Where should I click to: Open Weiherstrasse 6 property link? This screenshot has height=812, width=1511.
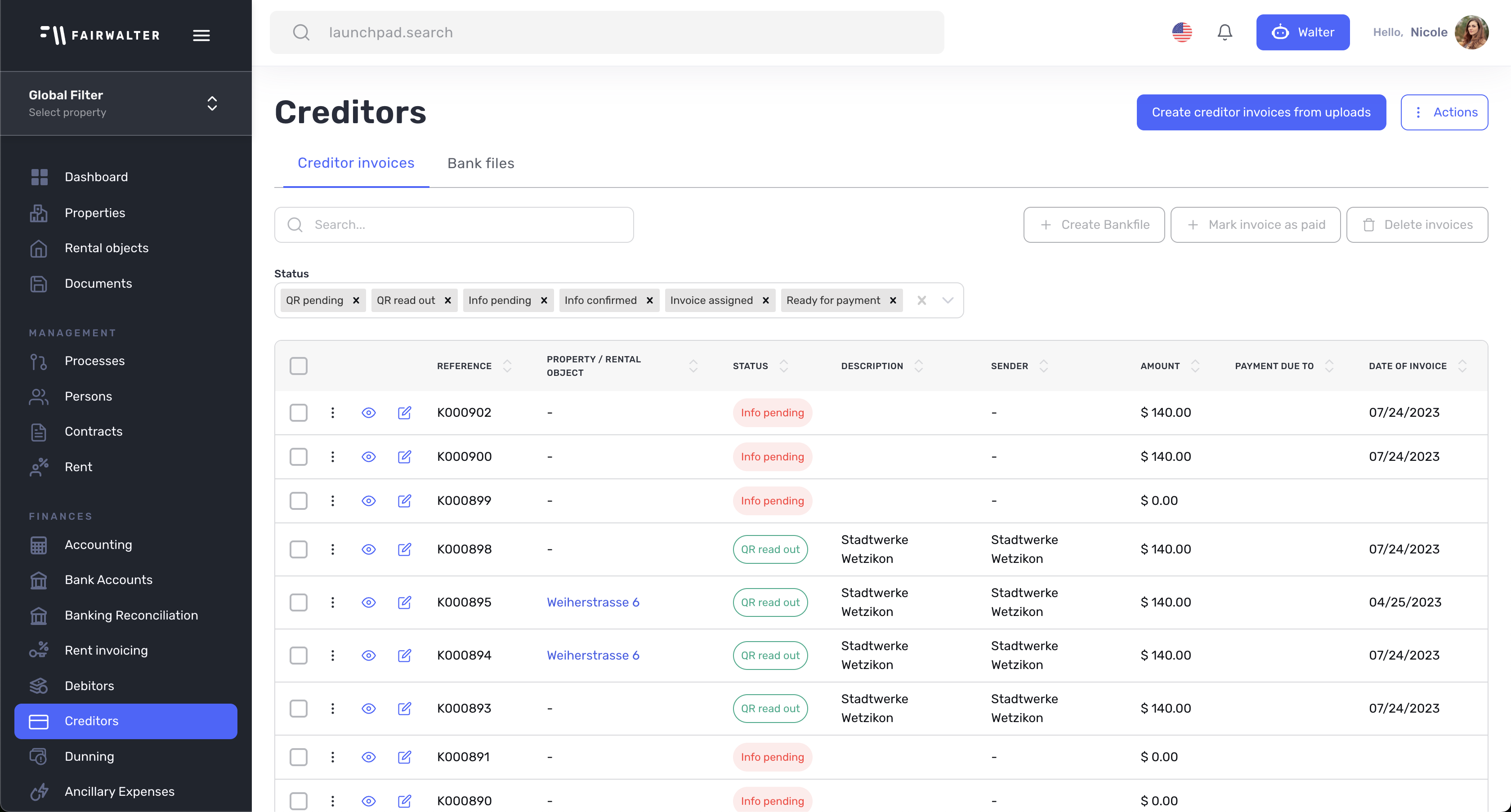pos(593,602)
